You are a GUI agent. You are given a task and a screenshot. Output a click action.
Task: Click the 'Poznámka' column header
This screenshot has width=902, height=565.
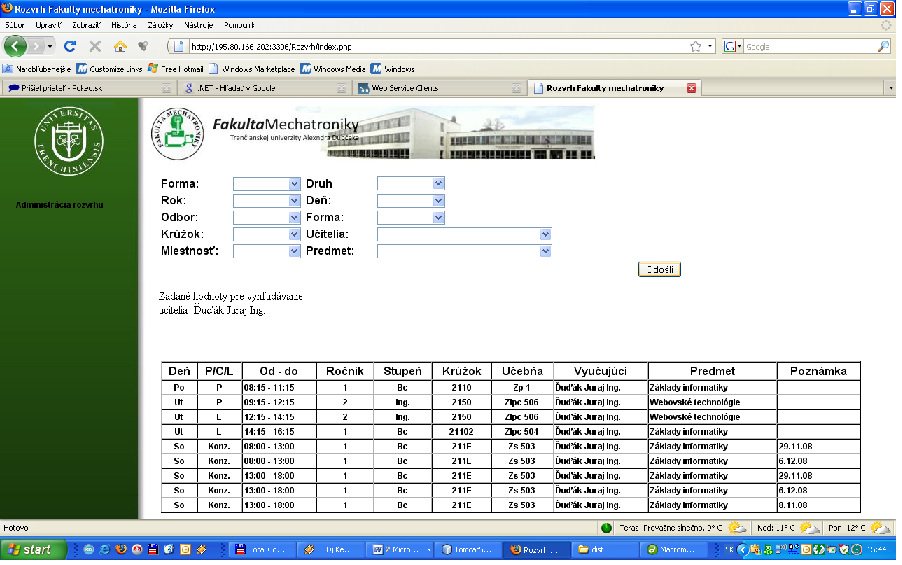coord(819,371)
